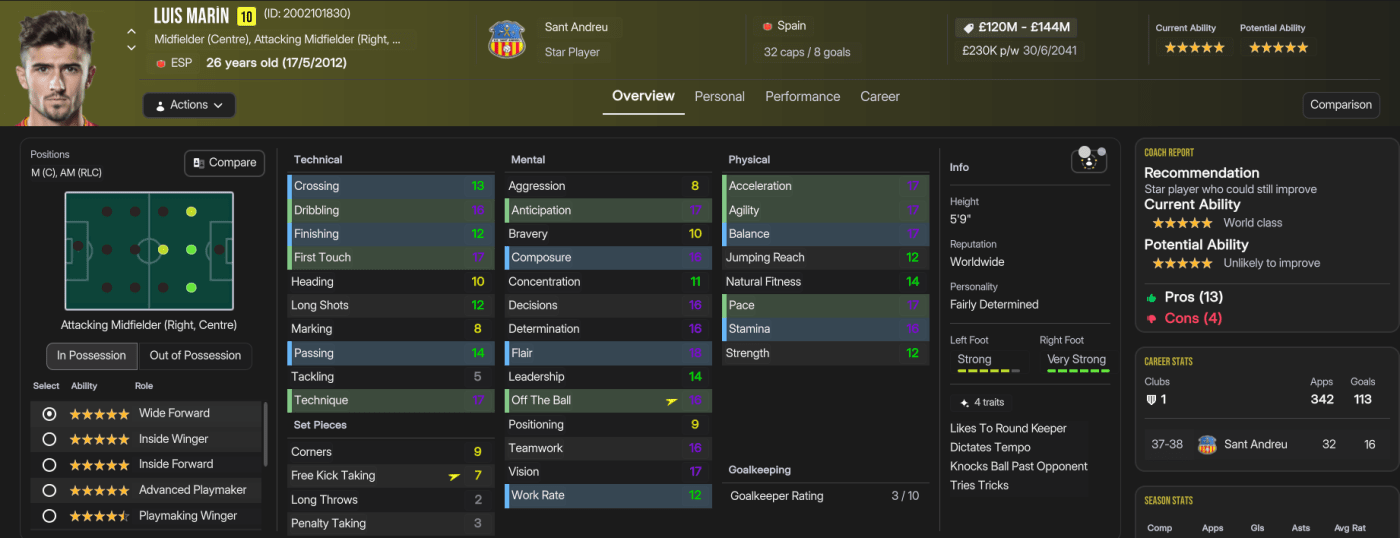The image size is (1400, 538).
Task: Go to previous player with up chevron
Action: [131, 31]
